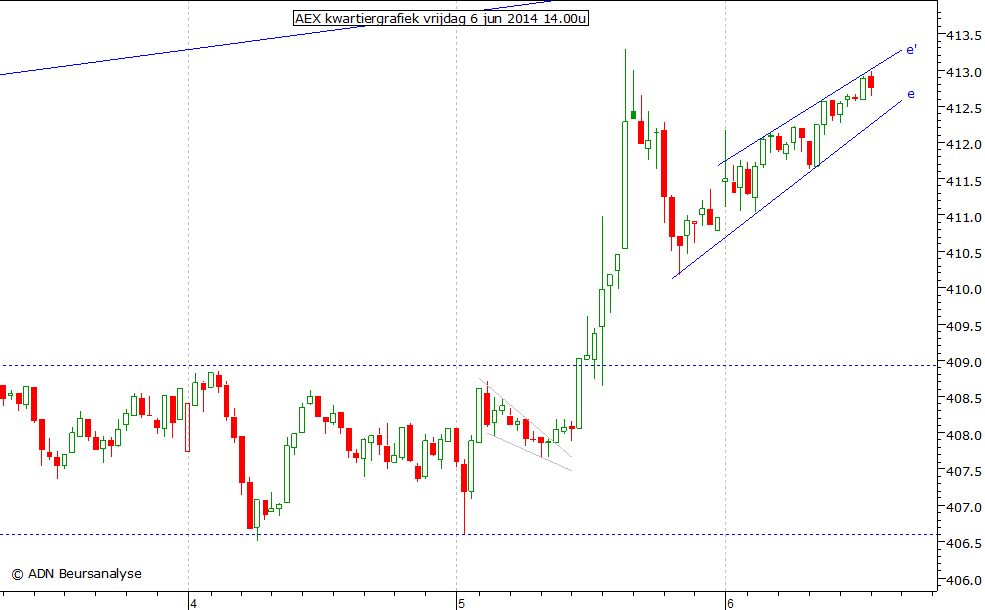
Task: Click the channel label e'
Action: point(912,50)
